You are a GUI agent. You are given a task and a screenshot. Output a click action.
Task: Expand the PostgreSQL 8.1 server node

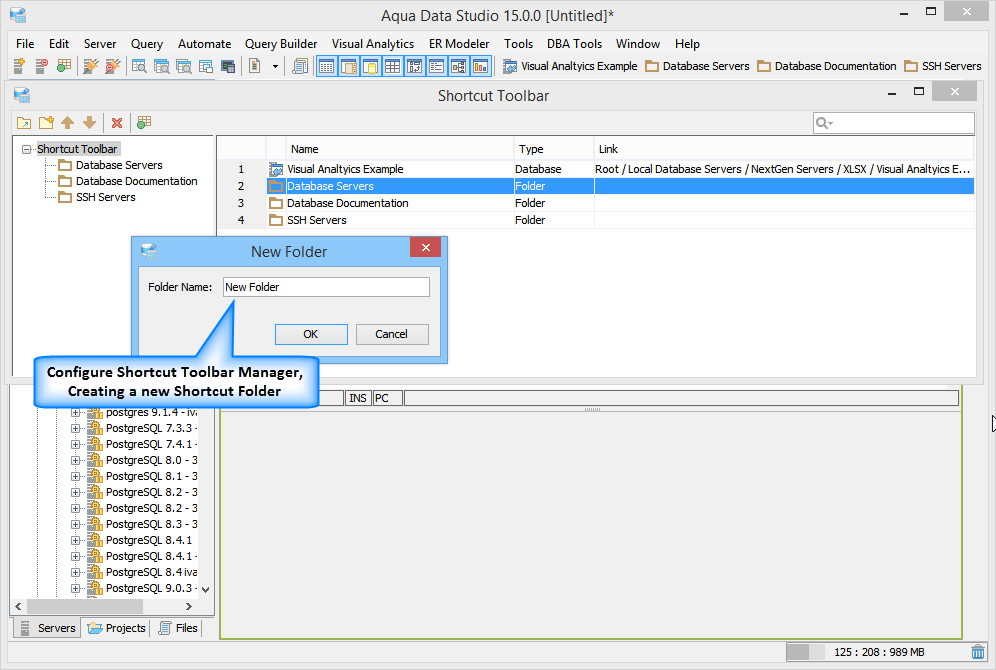75,476
